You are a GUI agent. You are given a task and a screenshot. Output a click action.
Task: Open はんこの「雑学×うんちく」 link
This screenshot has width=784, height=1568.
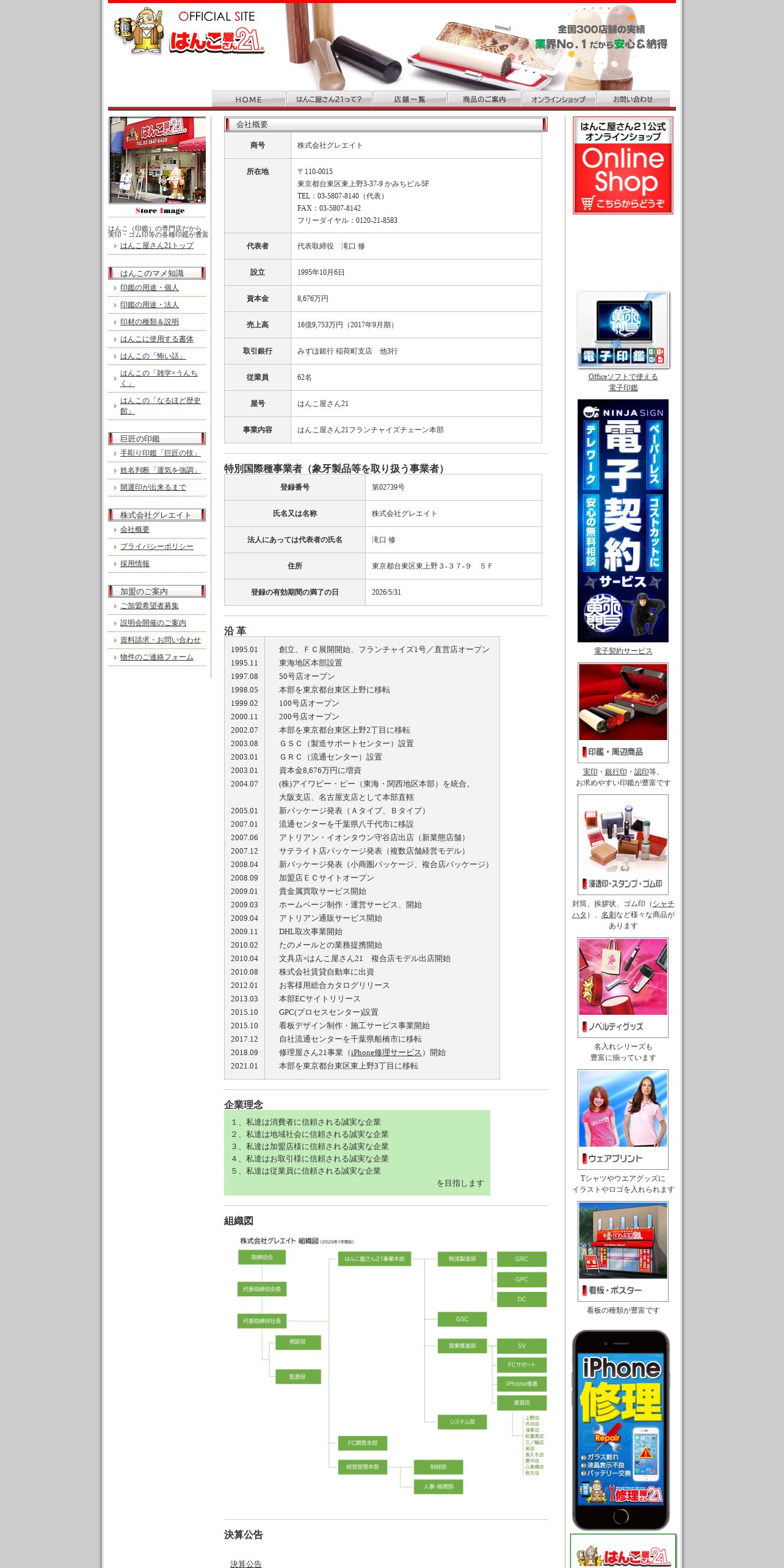point(159,378)
